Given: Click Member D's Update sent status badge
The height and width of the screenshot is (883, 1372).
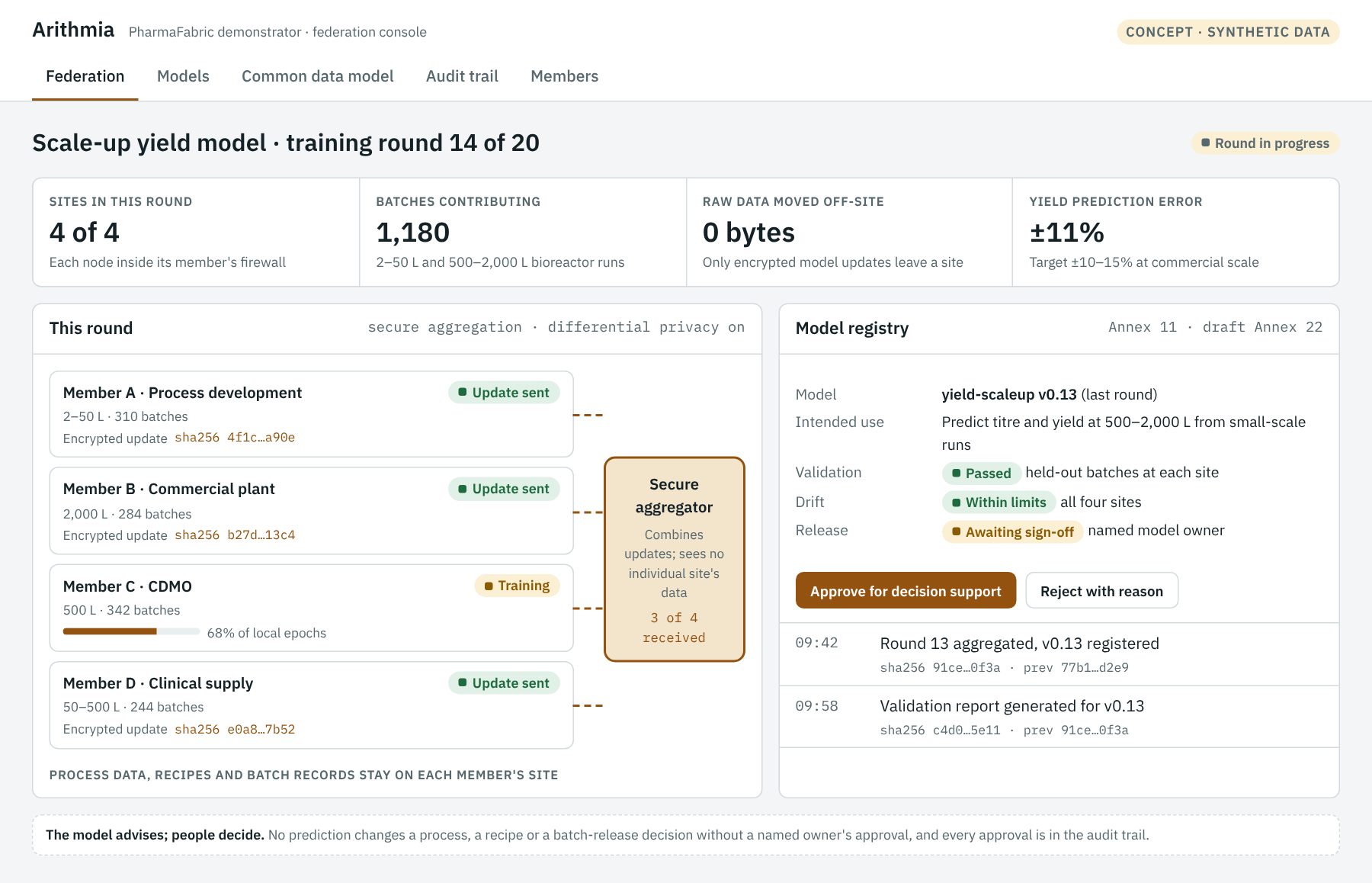Looking at the screenshot, I should [x=504, y=683].
